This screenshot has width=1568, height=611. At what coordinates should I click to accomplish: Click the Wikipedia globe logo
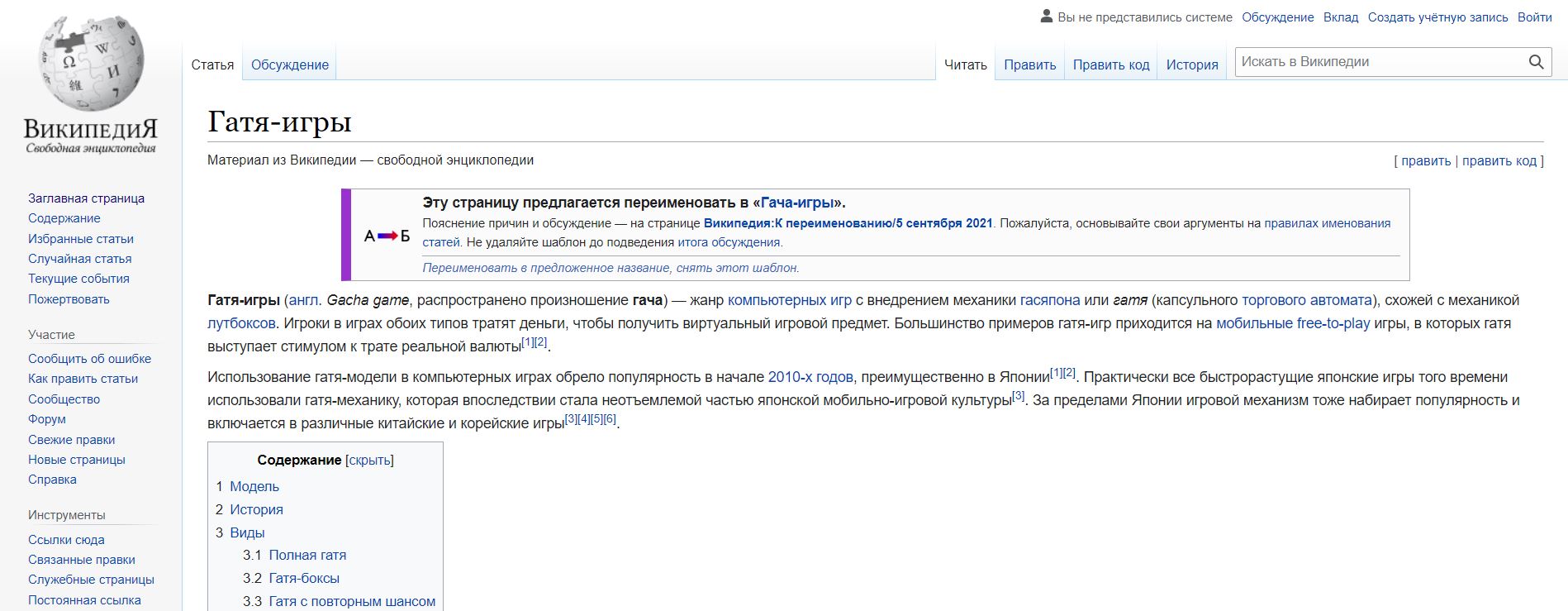(x=91, y=63)
